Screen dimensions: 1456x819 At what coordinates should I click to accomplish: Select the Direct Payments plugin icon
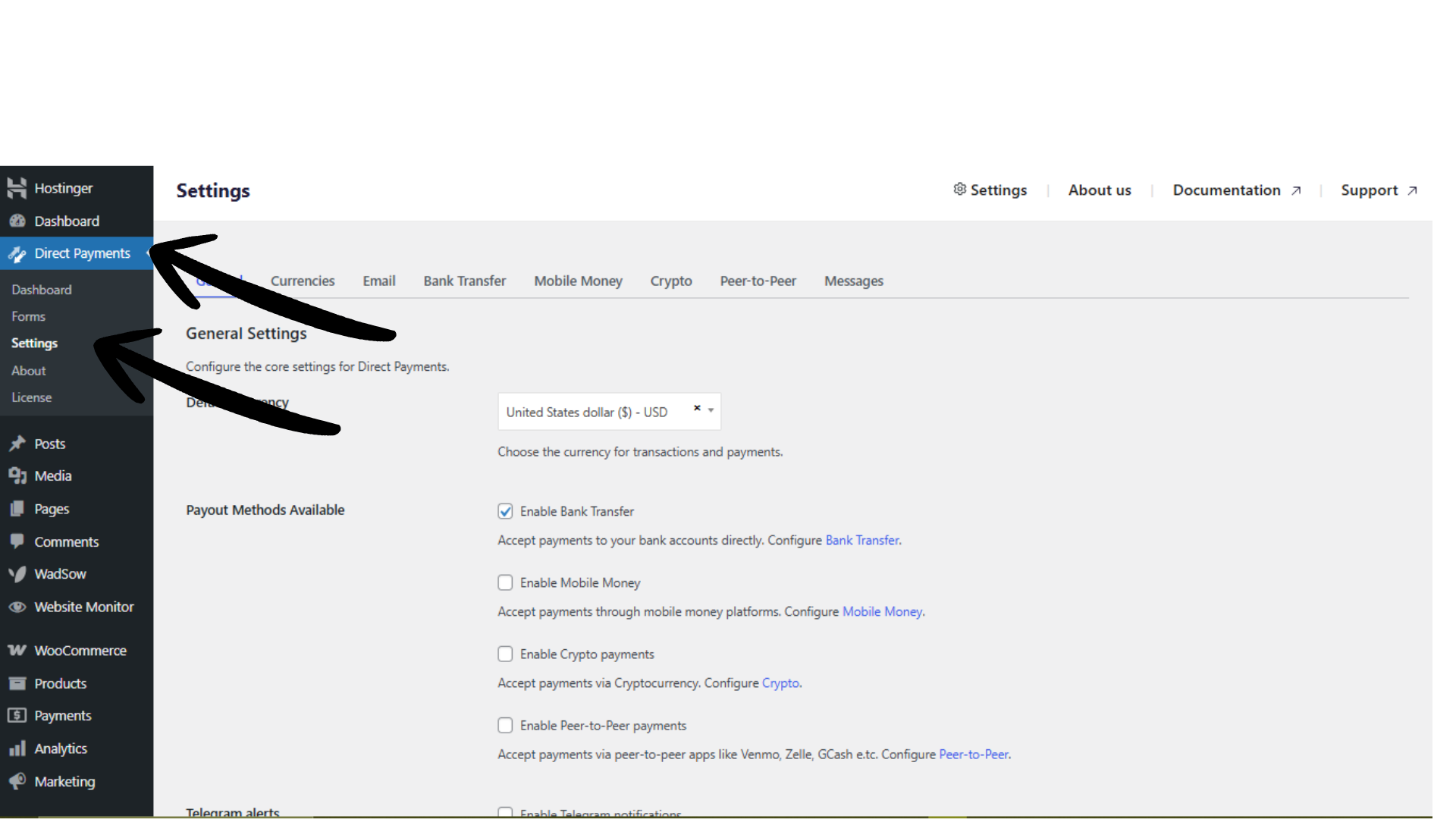17,253
